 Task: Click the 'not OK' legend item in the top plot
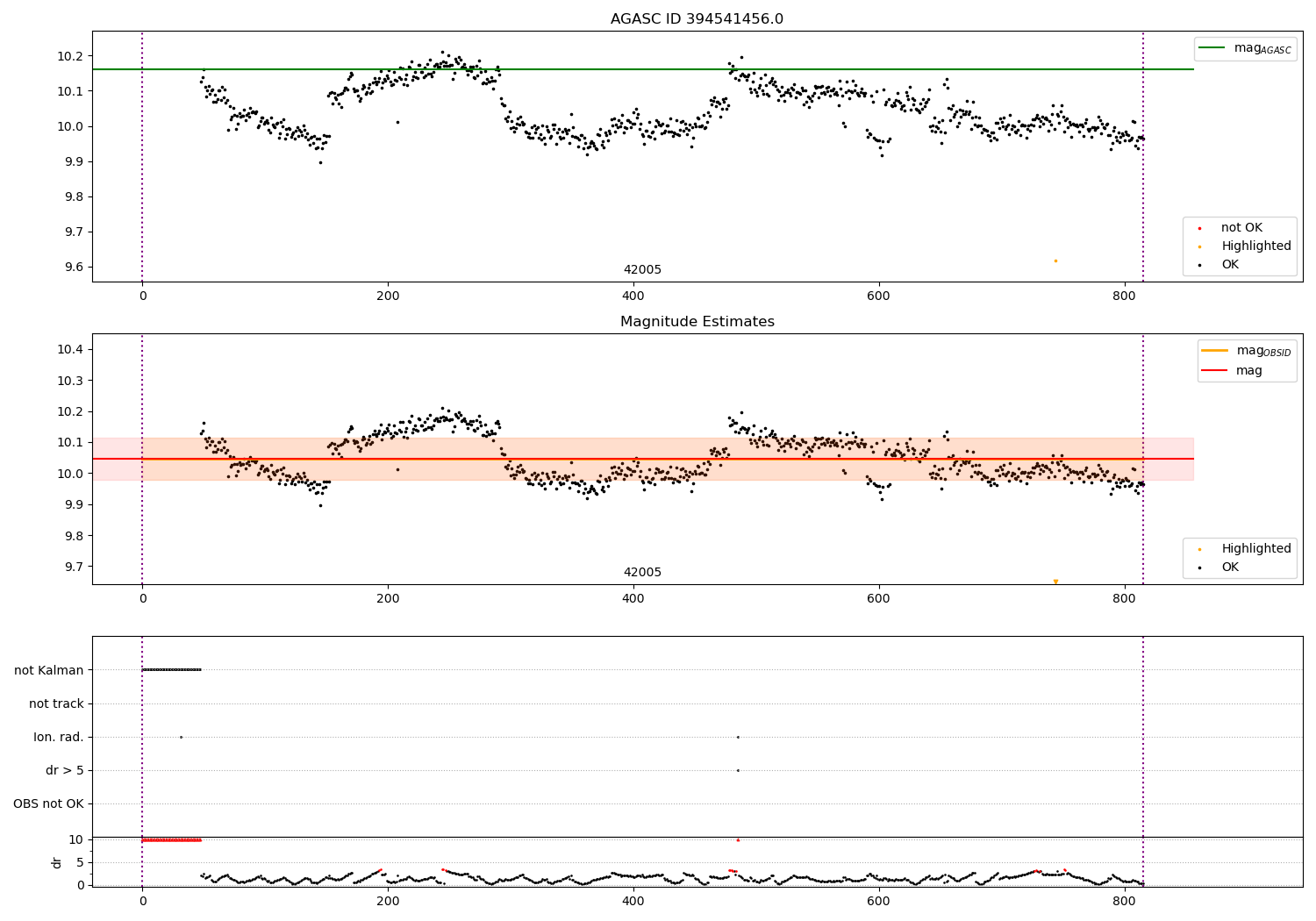pos(1231,228)
